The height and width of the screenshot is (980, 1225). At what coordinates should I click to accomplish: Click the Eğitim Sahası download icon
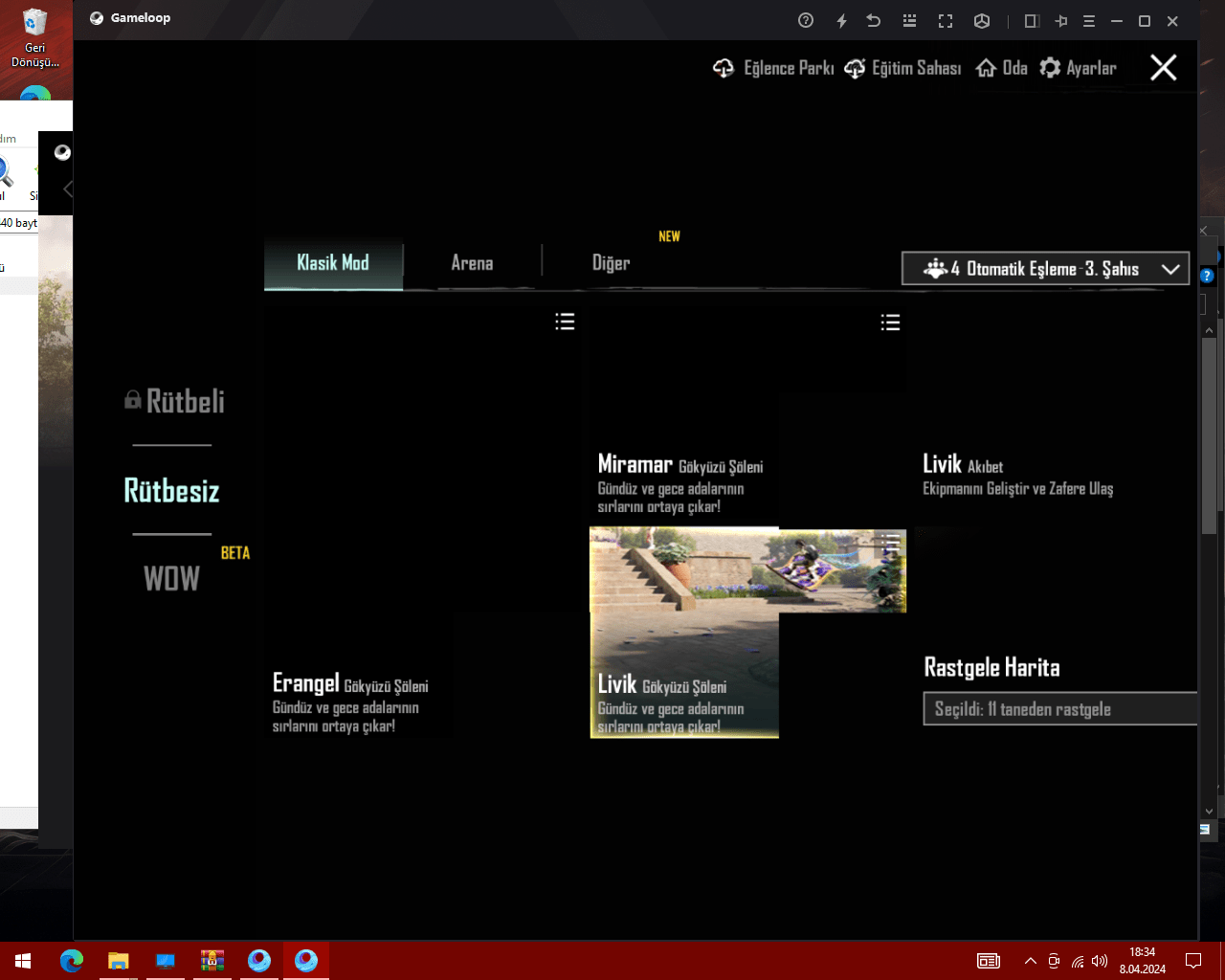tap(855, 68)
